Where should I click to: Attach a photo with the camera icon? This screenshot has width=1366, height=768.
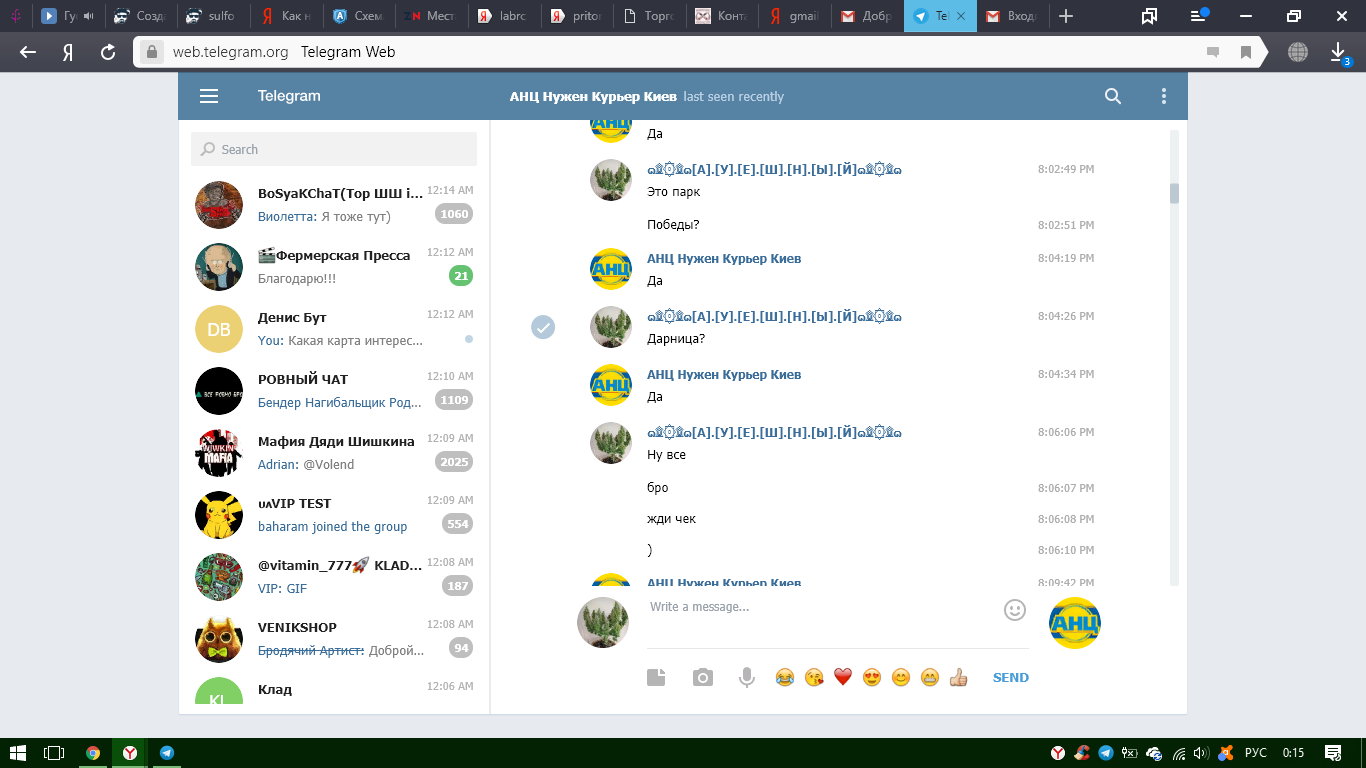coord(703,677)
